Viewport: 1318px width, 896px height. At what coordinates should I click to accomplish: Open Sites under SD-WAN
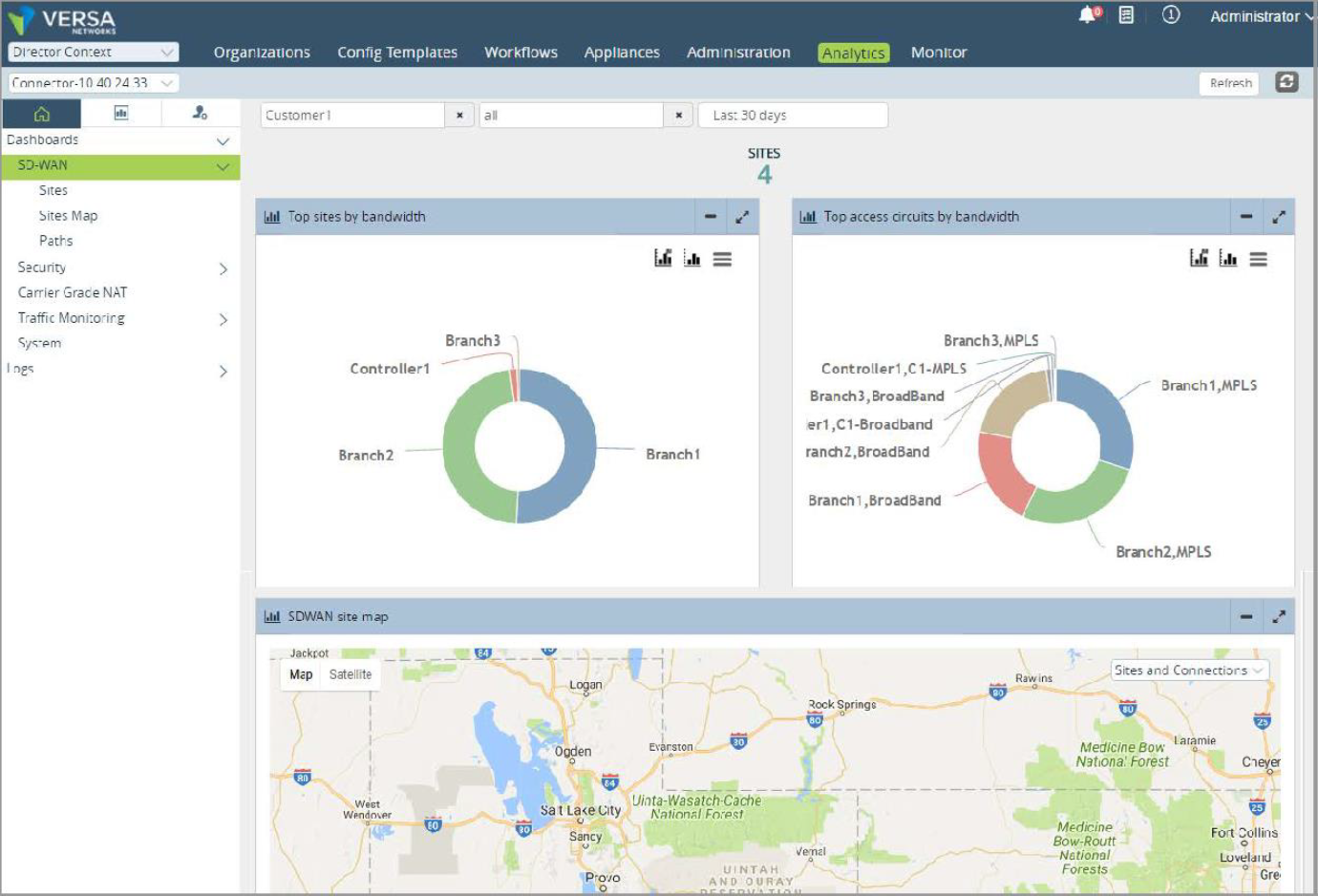(53, 190)
